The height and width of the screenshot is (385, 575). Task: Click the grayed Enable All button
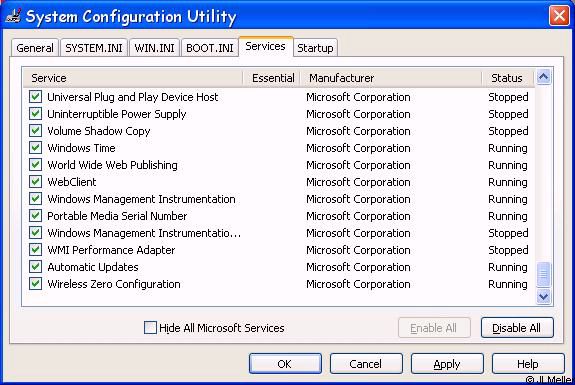[434, 328]
